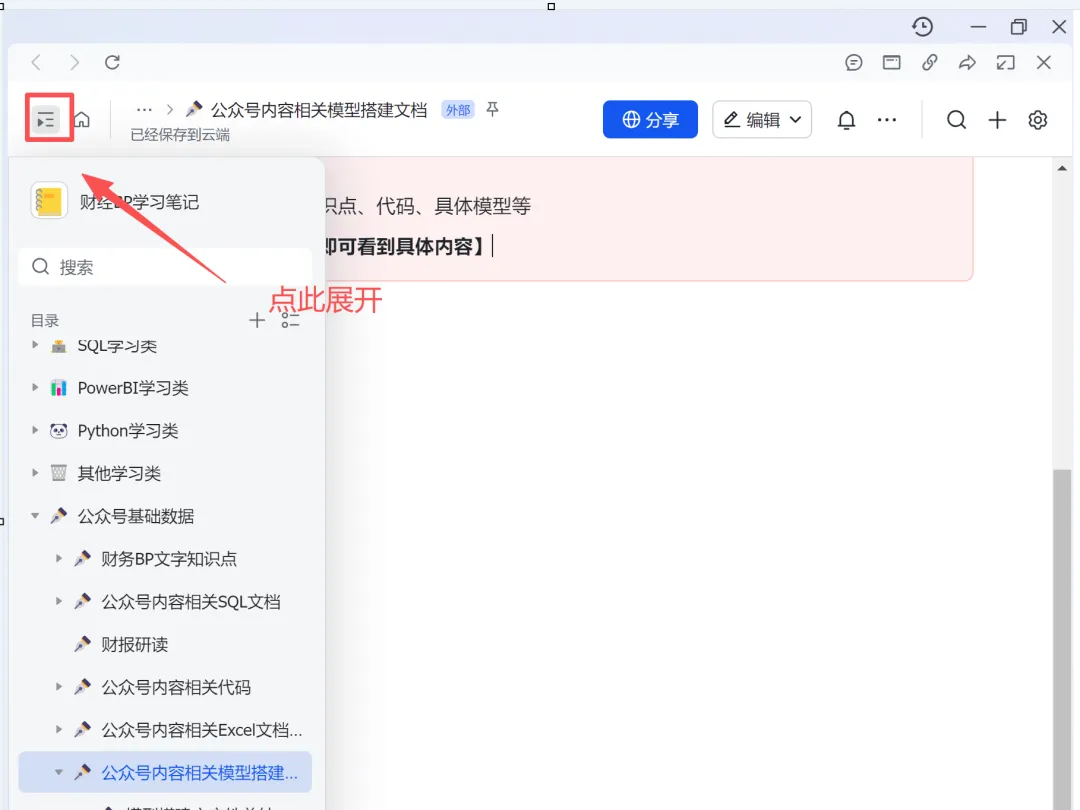The image size is (1080, 810).
Task: Open 其他学习类 in directory
Action: click(119, 473)
